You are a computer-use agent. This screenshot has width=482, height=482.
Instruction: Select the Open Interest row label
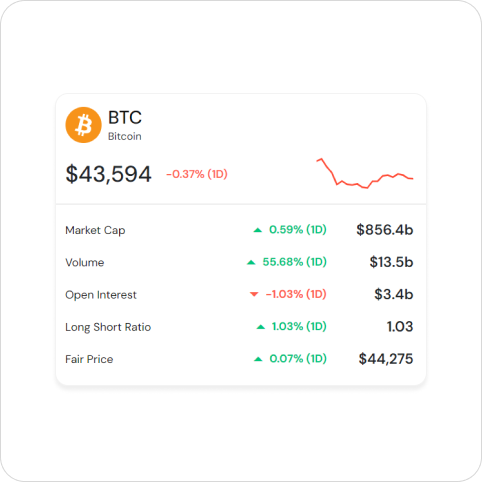101,295
